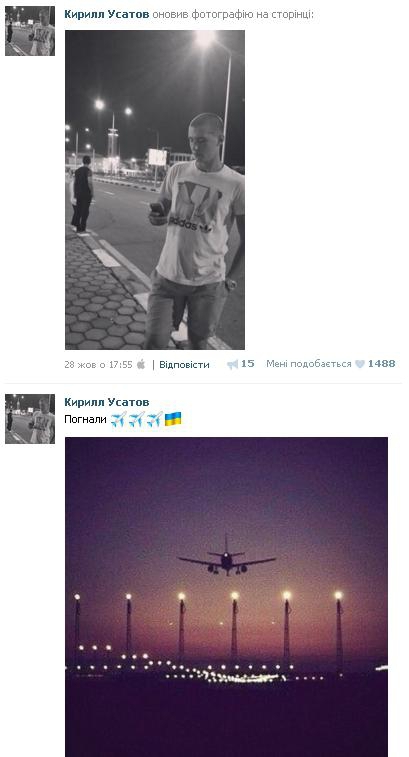Click the Apple device icon beside the timestamp

(141, 364)
